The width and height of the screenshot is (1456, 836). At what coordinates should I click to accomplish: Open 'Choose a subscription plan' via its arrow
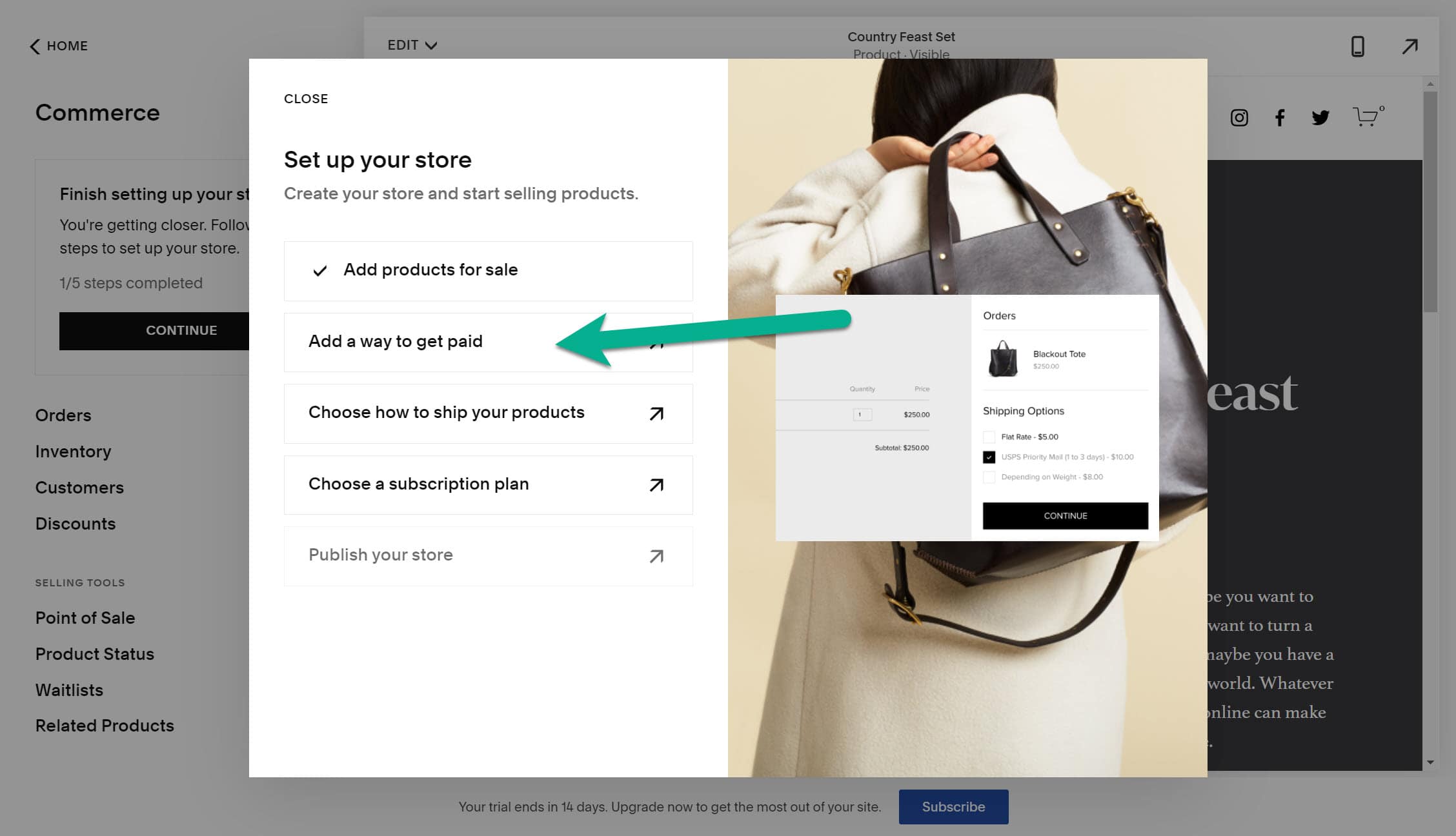click(656, 485)
